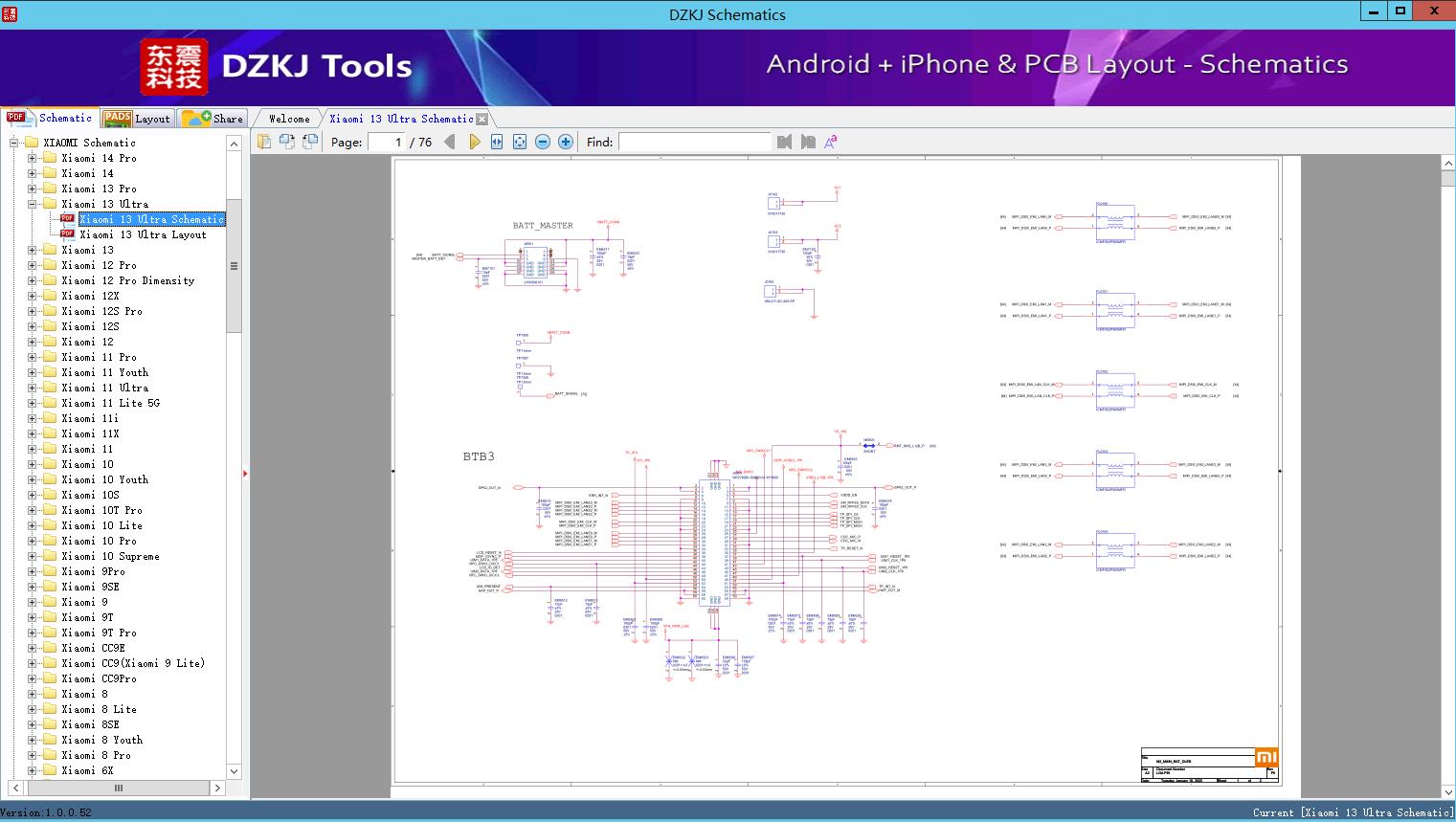Viewport: 1456px width, 822px height.
Task: Select the Xiaomi CC9(Xiaomi 9 Lite) folder
Action: click(133, 663)
